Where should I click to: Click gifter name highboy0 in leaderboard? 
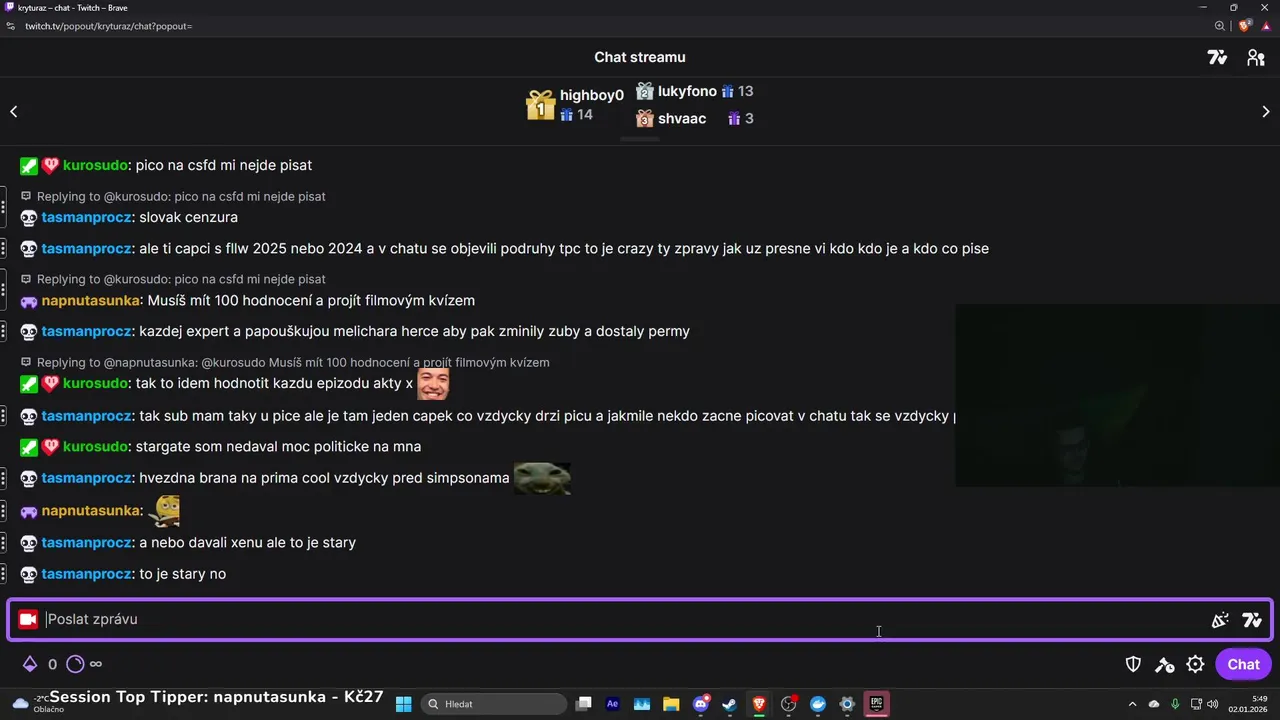pos(591,96)
